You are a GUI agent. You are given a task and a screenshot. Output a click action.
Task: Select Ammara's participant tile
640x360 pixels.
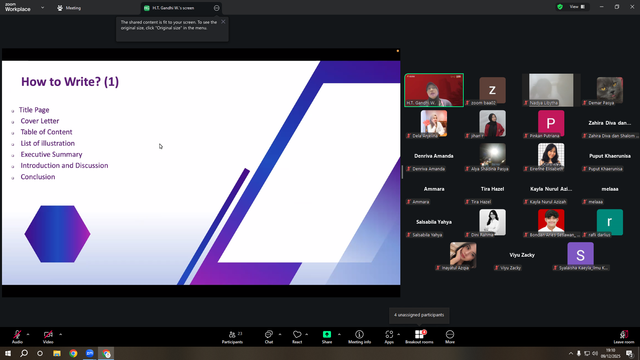(434, 189)
